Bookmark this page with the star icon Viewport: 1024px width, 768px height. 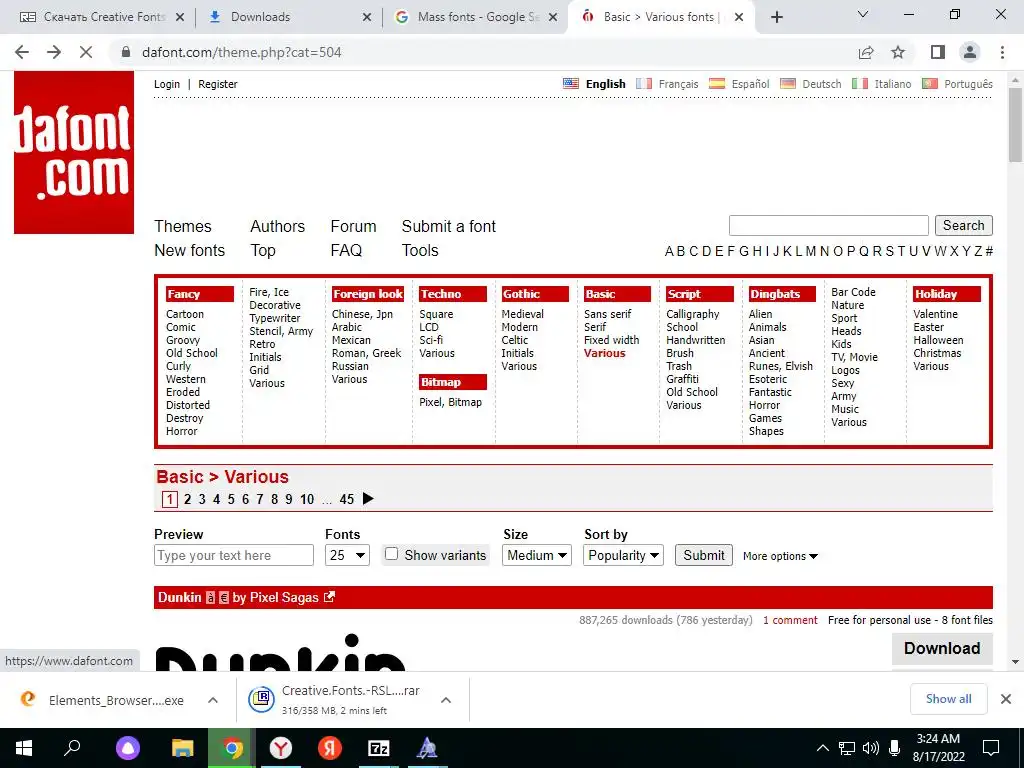899,52
